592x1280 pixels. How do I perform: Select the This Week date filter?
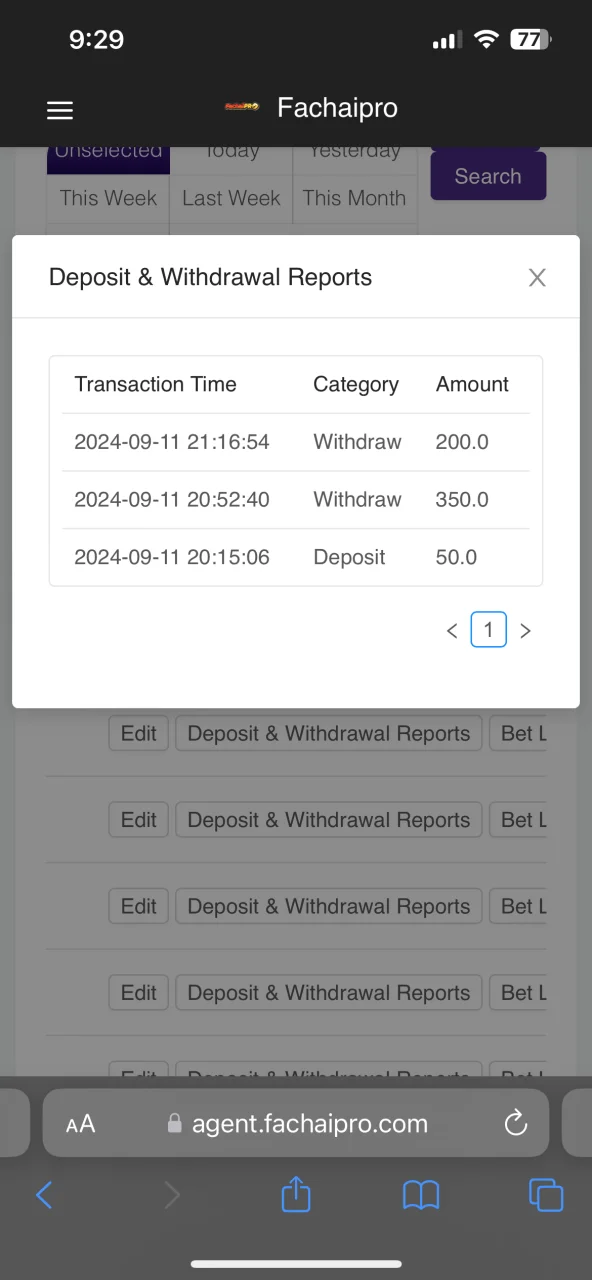pos(108,198)
